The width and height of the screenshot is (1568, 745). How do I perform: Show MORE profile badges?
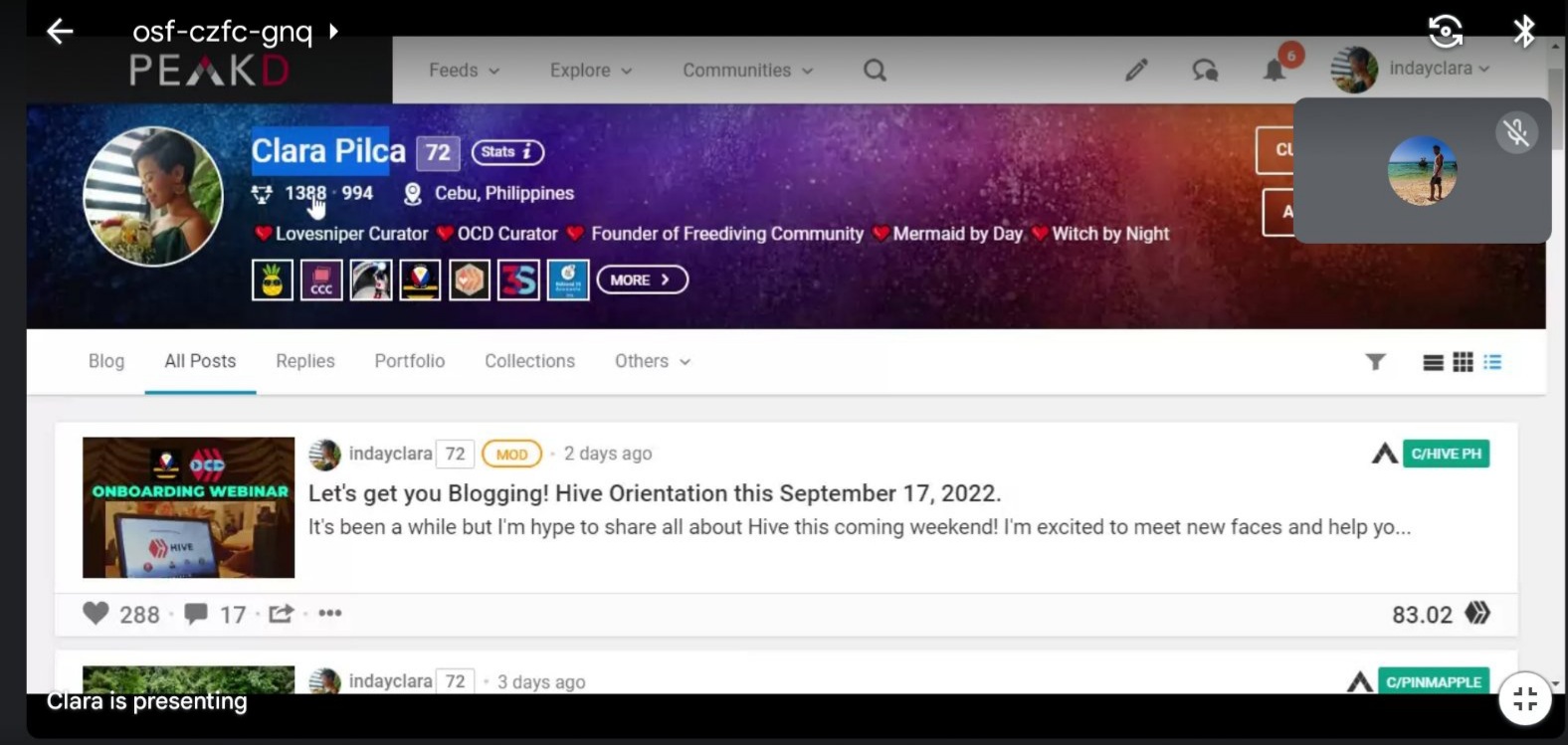[642, 280]
